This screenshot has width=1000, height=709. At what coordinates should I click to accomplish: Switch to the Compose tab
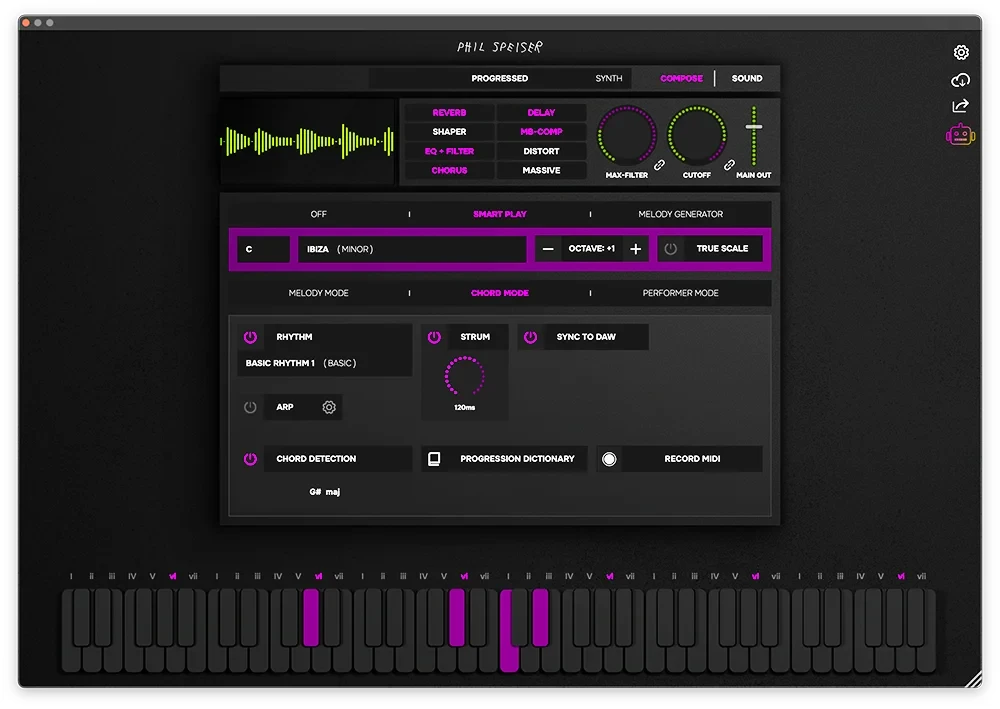tap(681, 78)
